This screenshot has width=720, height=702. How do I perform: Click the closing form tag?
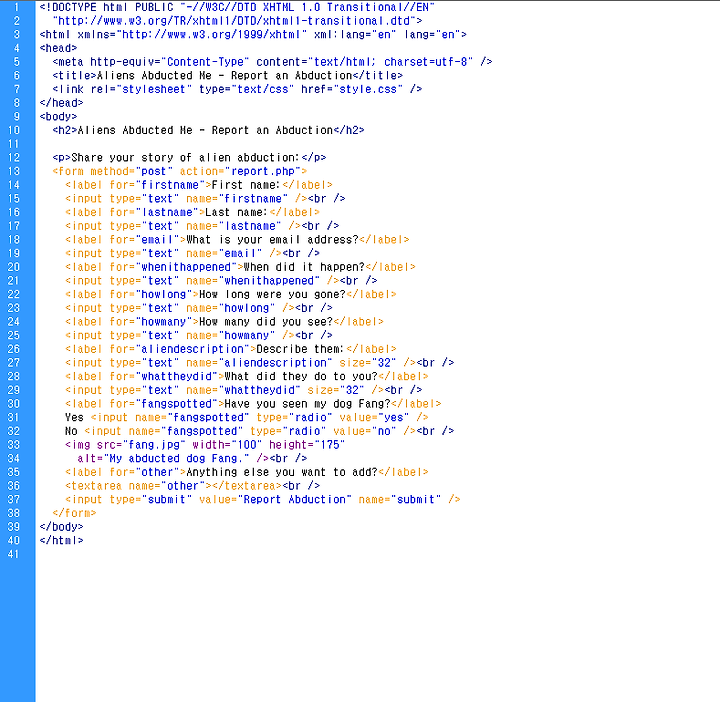pos(74,513)
